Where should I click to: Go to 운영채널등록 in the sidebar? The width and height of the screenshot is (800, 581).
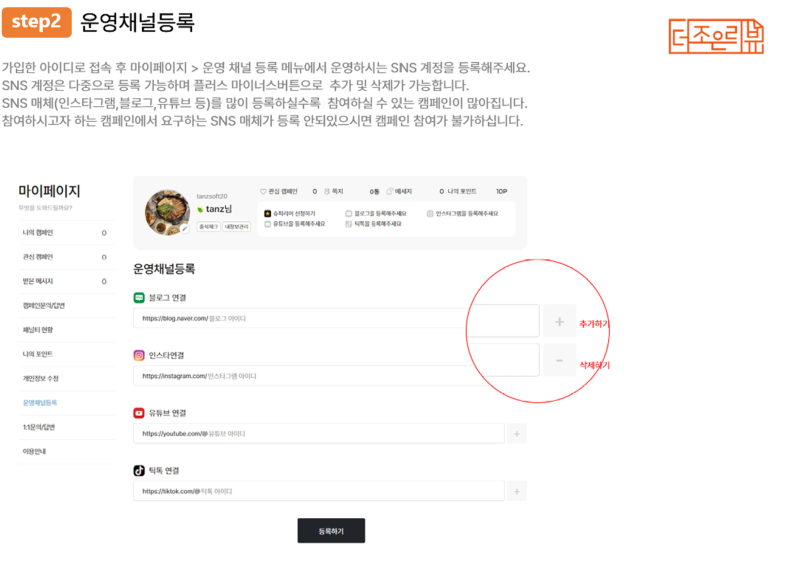point(40,402)
